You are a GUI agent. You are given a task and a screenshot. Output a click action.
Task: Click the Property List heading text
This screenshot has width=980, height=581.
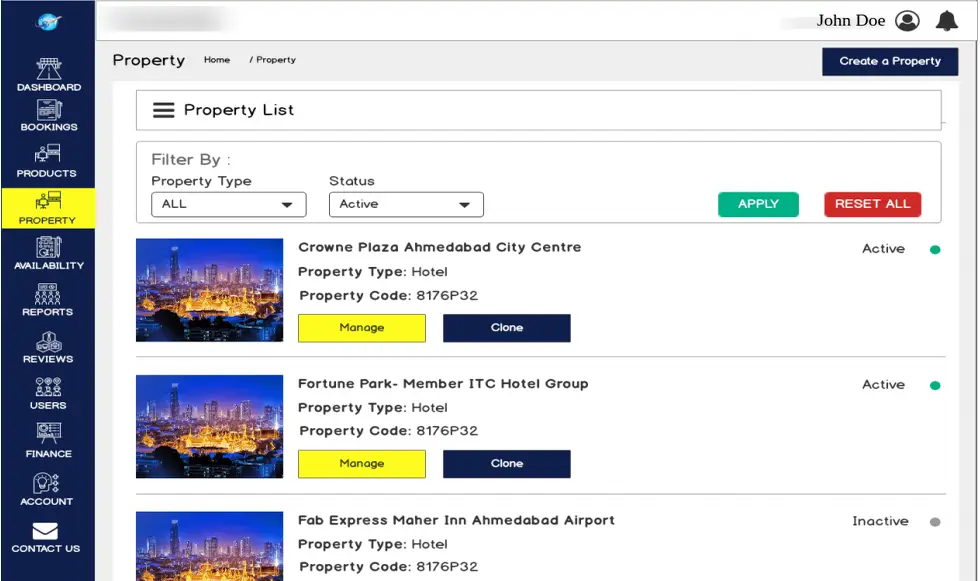coord(239,111)
